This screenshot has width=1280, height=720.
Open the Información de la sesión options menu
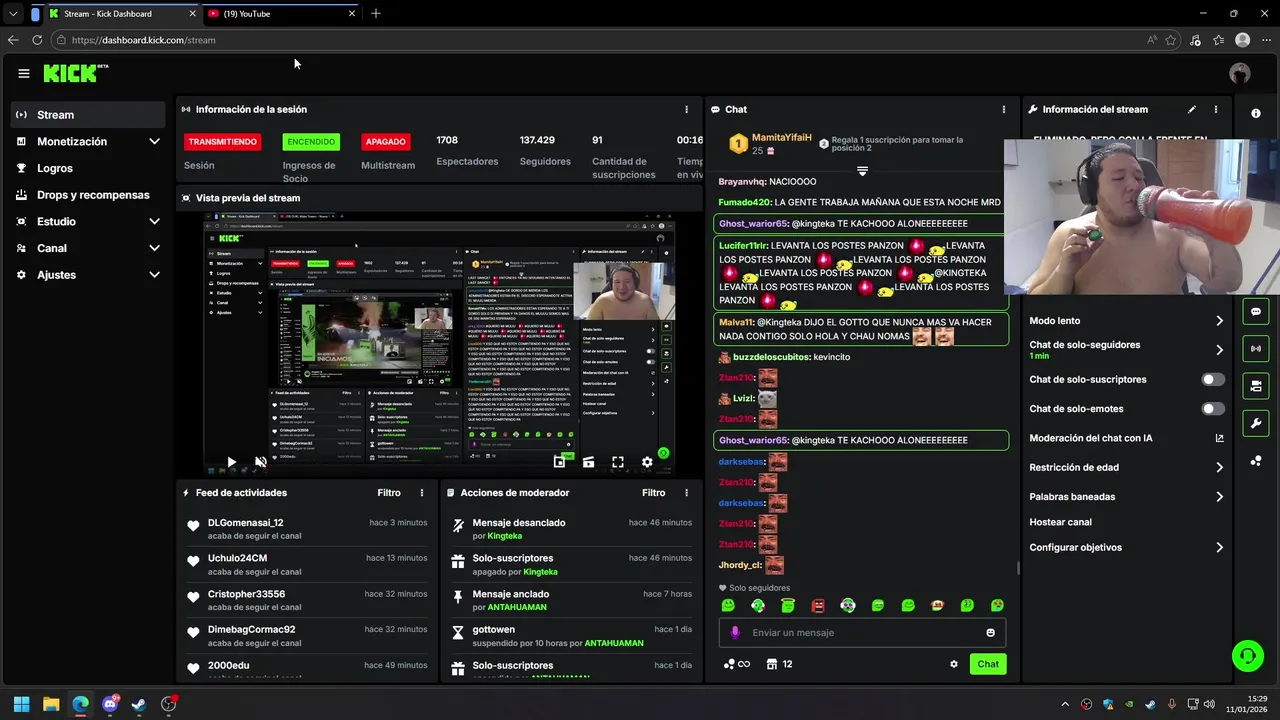(x=686, y=109)
